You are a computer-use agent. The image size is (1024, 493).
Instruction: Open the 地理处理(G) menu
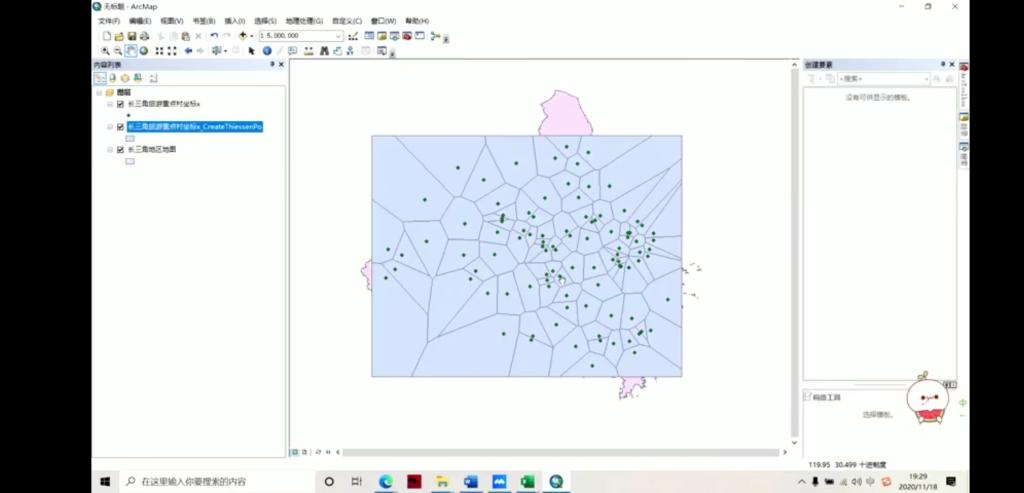tap(304, 20)
